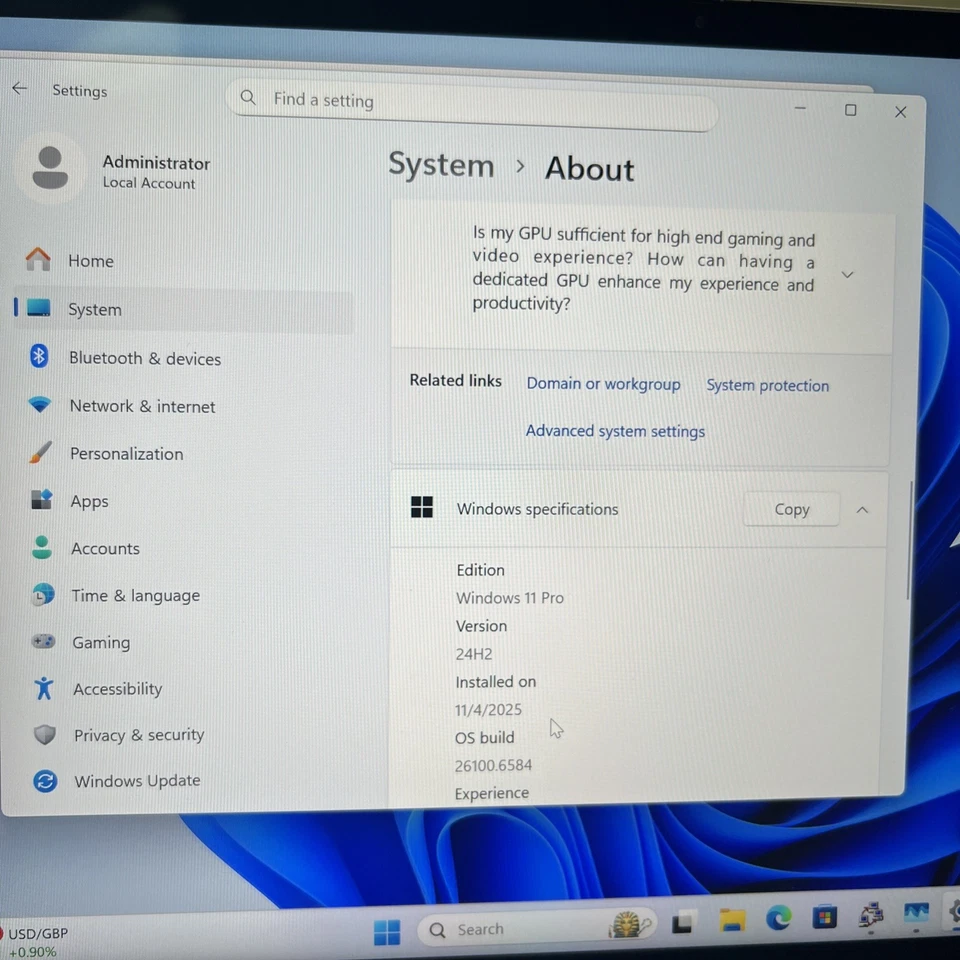This screenshot has width=960, height=960.
Task: Go to Network & internet settings
Action: pyautogui.click(x=143, y=406)
